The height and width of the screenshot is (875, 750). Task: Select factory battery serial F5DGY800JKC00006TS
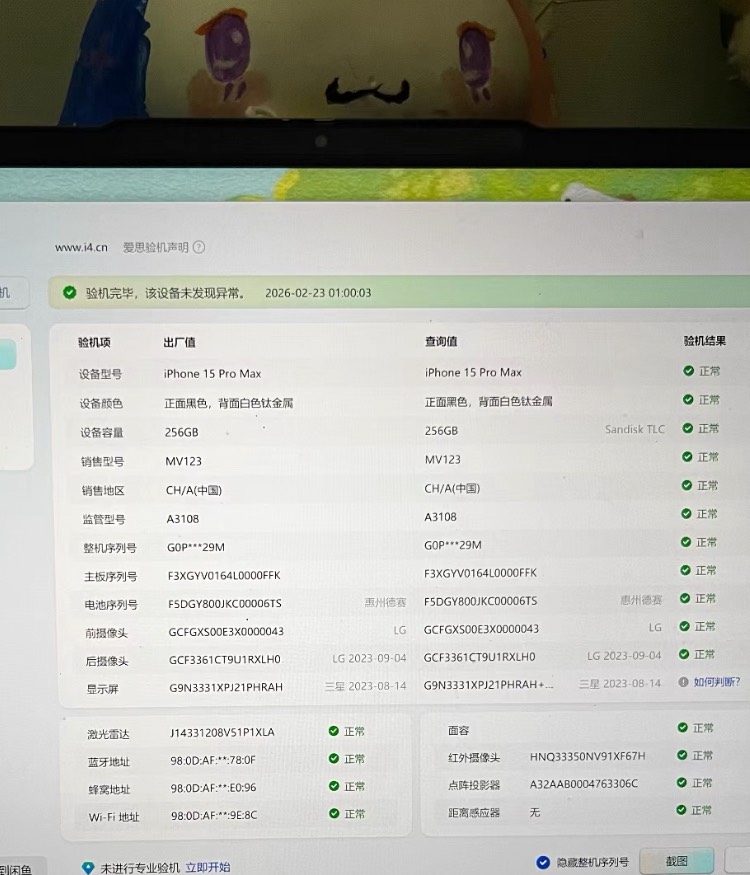click(x=225, y=603)
